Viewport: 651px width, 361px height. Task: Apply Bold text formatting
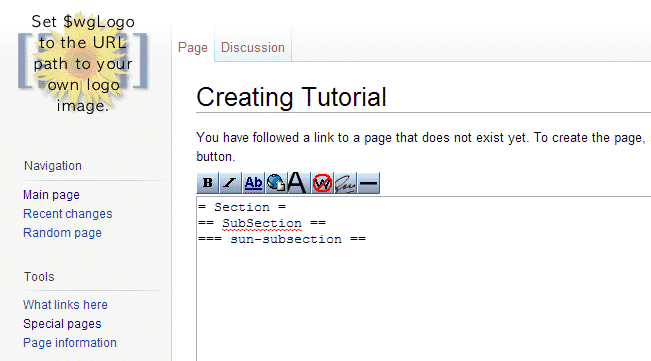click(208, 183)
